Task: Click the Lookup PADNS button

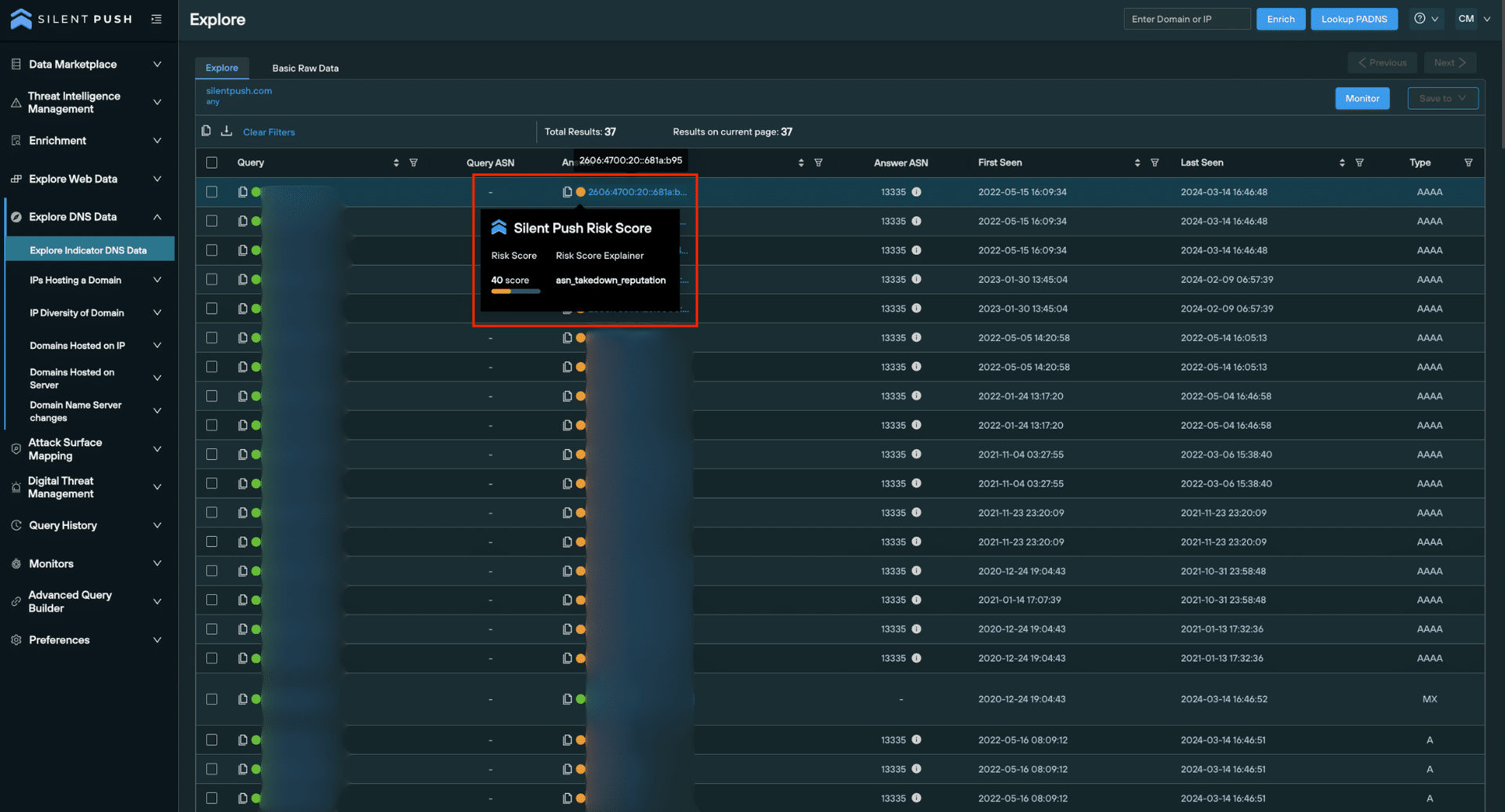Action: tap(1354, 19)
